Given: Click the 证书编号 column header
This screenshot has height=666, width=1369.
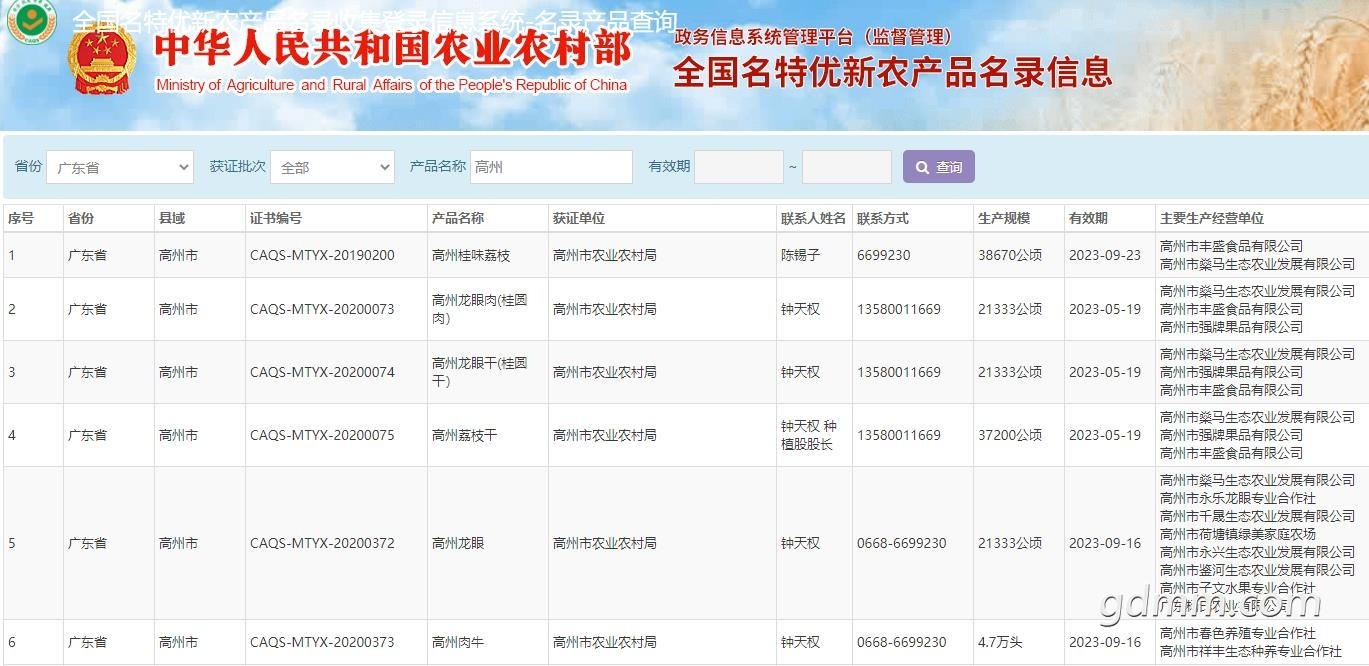Looking at the screenshot, I should pos(276,218).
